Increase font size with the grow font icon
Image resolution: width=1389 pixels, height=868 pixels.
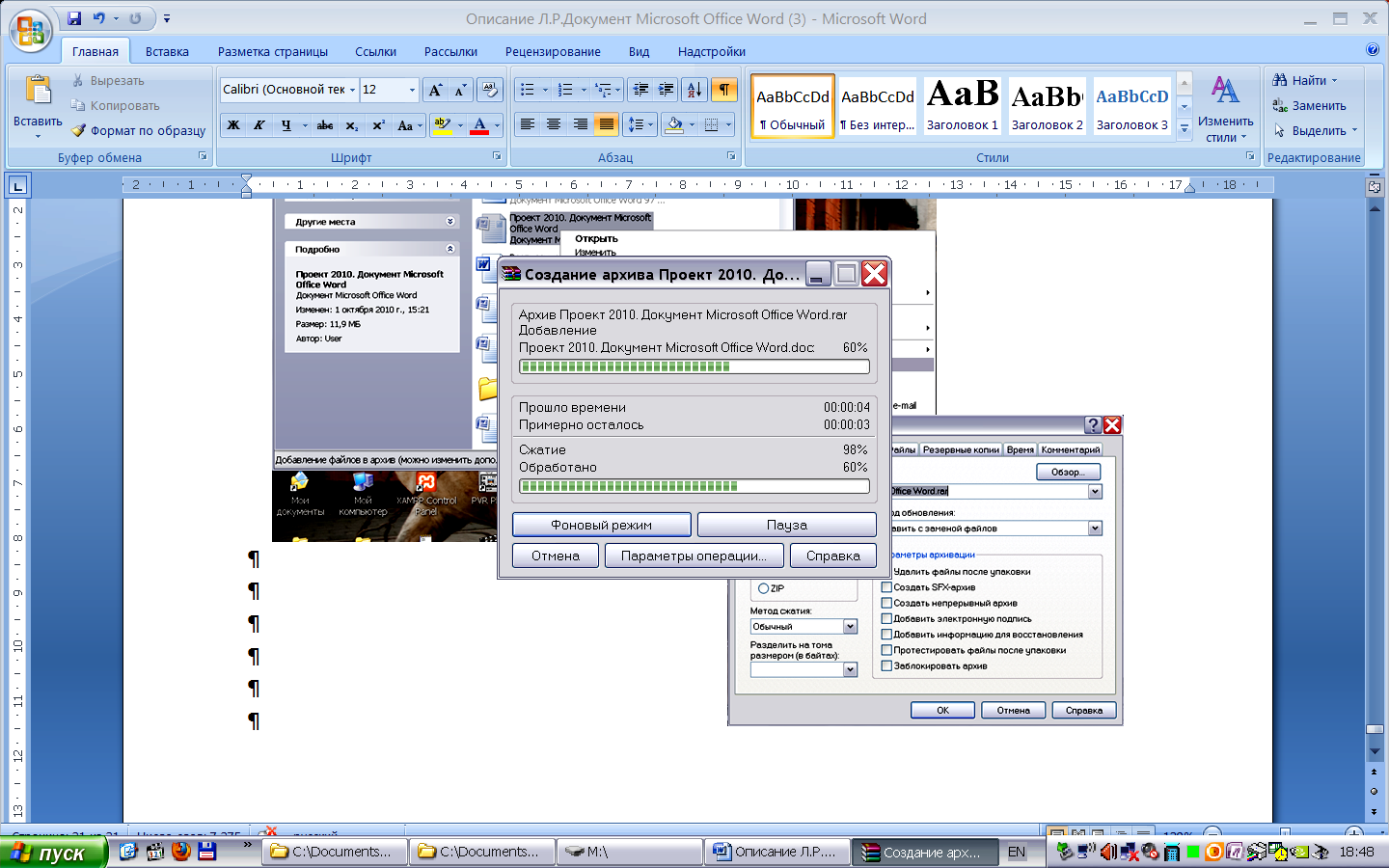tap(435, 90)
